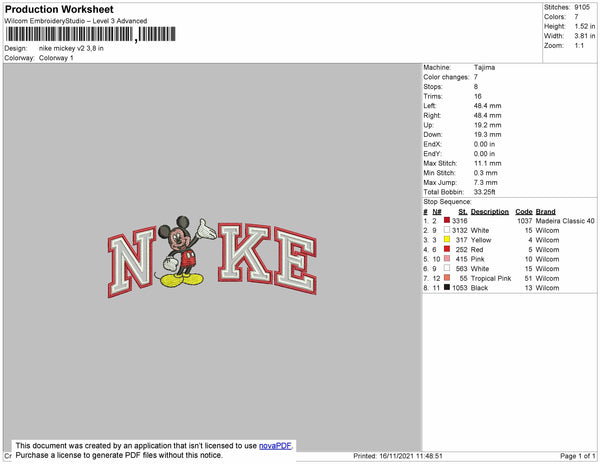Select the Up value 19.2 mm
Viewport: 600px width, 464px height.
click(488, 125)
